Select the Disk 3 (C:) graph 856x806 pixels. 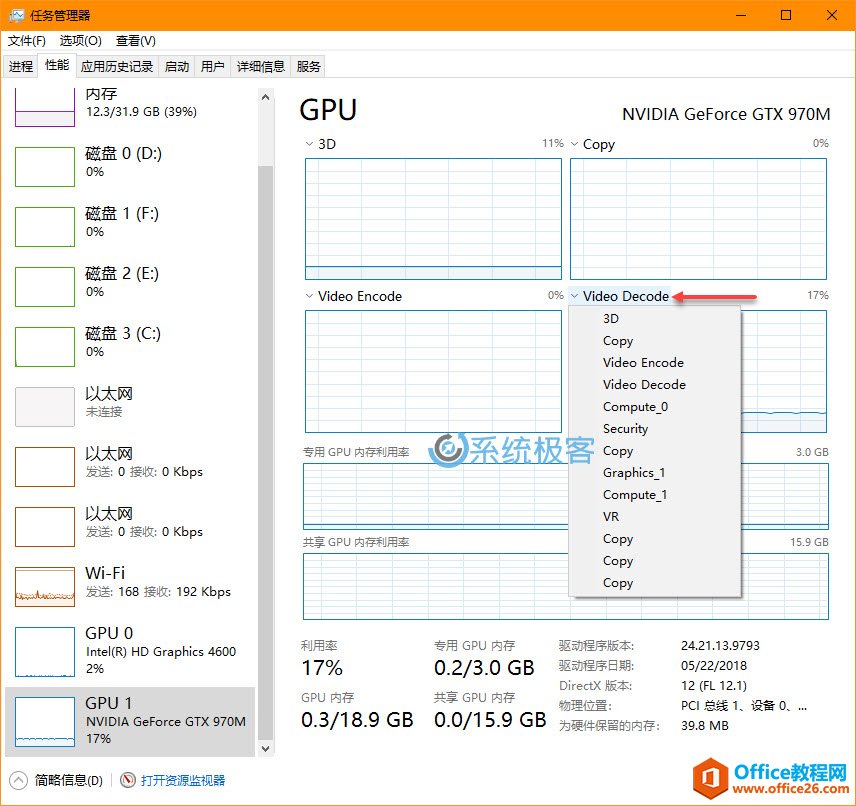[45, 346]
